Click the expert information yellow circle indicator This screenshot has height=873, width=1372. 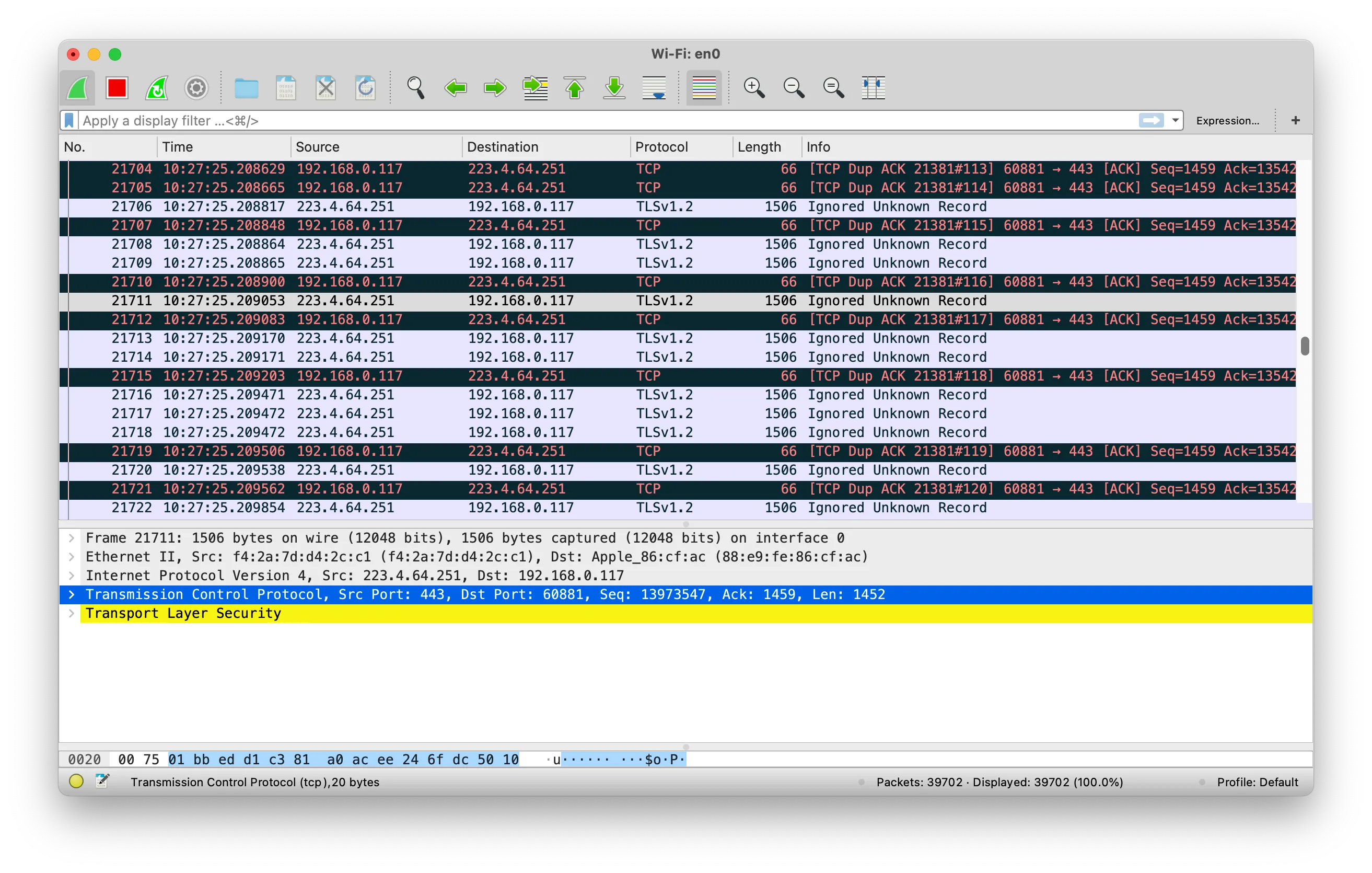tap(76, 781)
